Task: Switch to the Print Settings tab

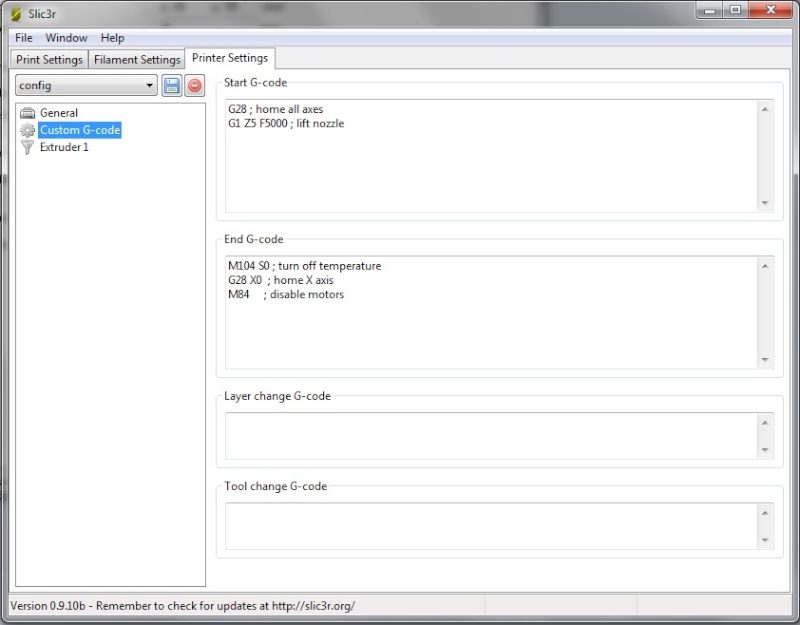Action: pyautogui.click(x=49, y=60)
